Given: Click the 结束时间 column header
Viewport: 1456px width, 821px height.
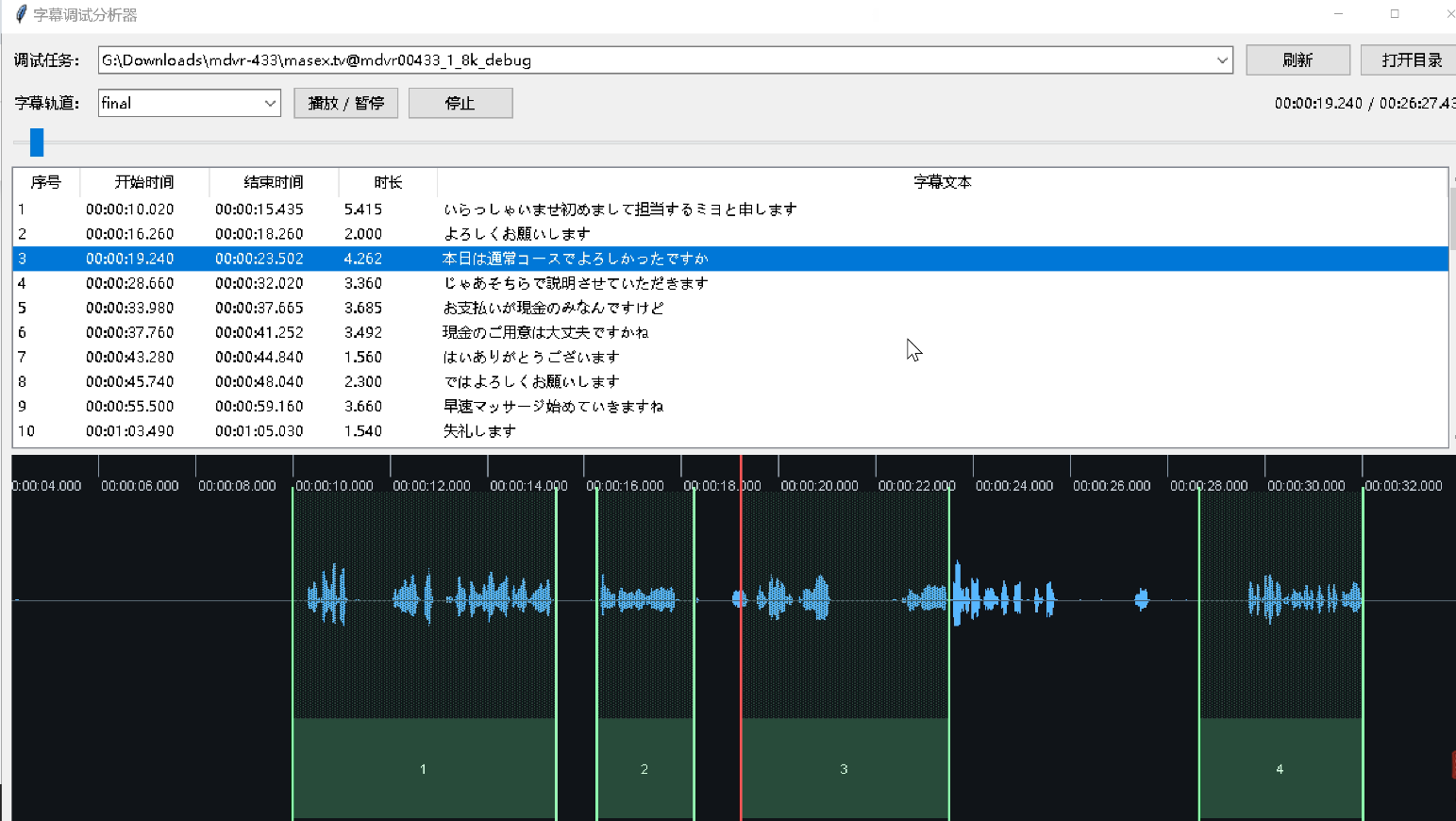Looking at the screenshot, I should 274,182.
